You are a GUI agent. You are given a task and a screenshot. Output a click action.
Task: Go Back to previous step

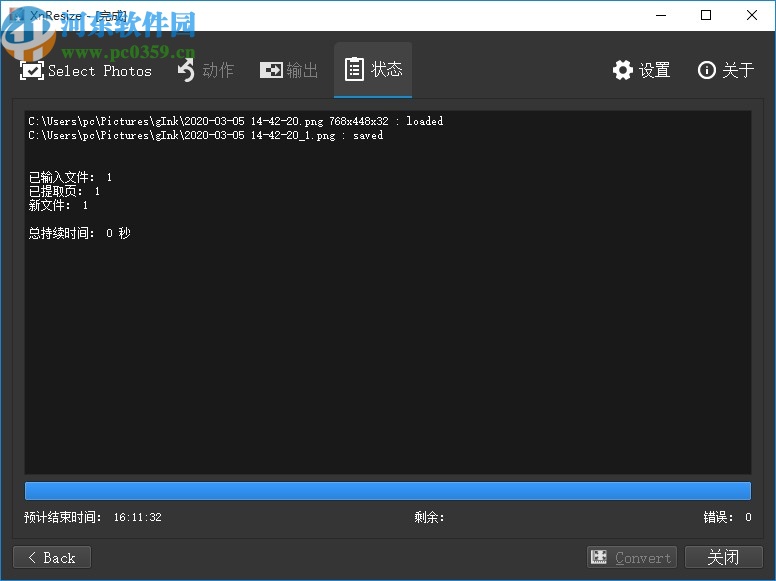pos(52,557)
